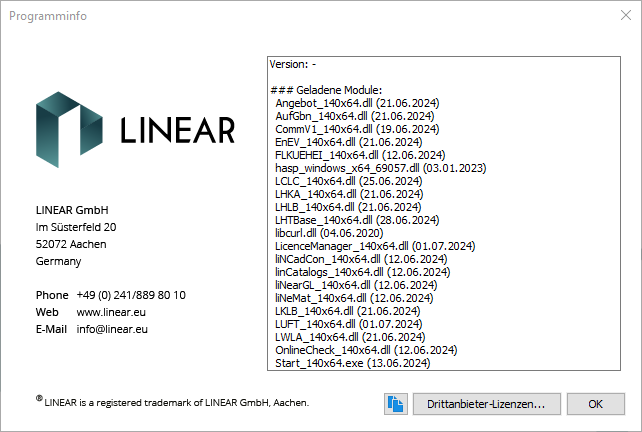Viewport: 642px width, 432px height.
Task: Select the LUFT_140x64.dll row
Action: tap(348, 324)
